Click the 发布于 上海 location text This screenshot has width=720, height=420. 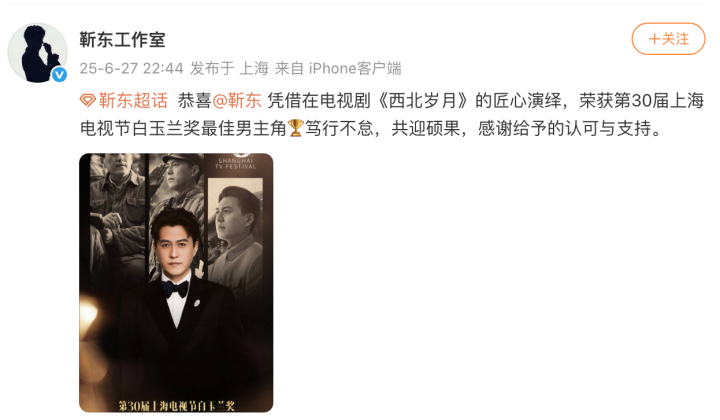click(x=229, y=68)
